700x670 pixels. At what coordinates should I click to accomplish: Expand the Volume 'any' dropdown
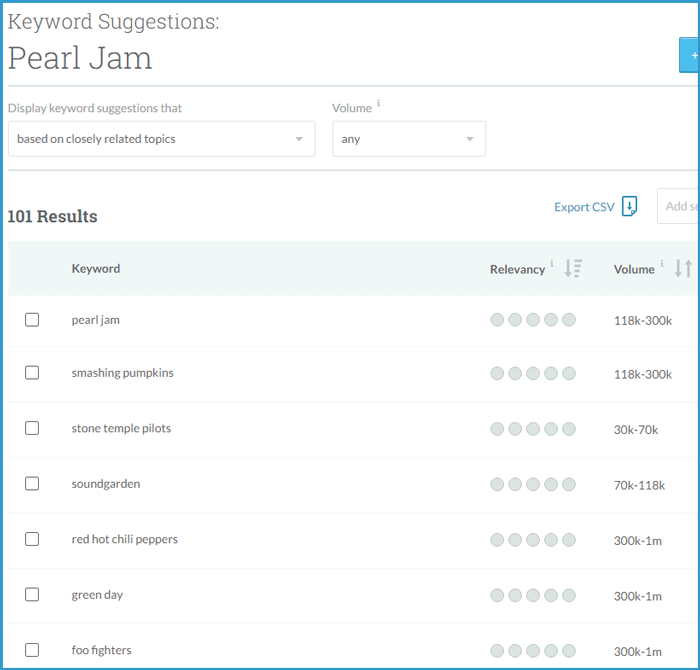tap(409, 139)
